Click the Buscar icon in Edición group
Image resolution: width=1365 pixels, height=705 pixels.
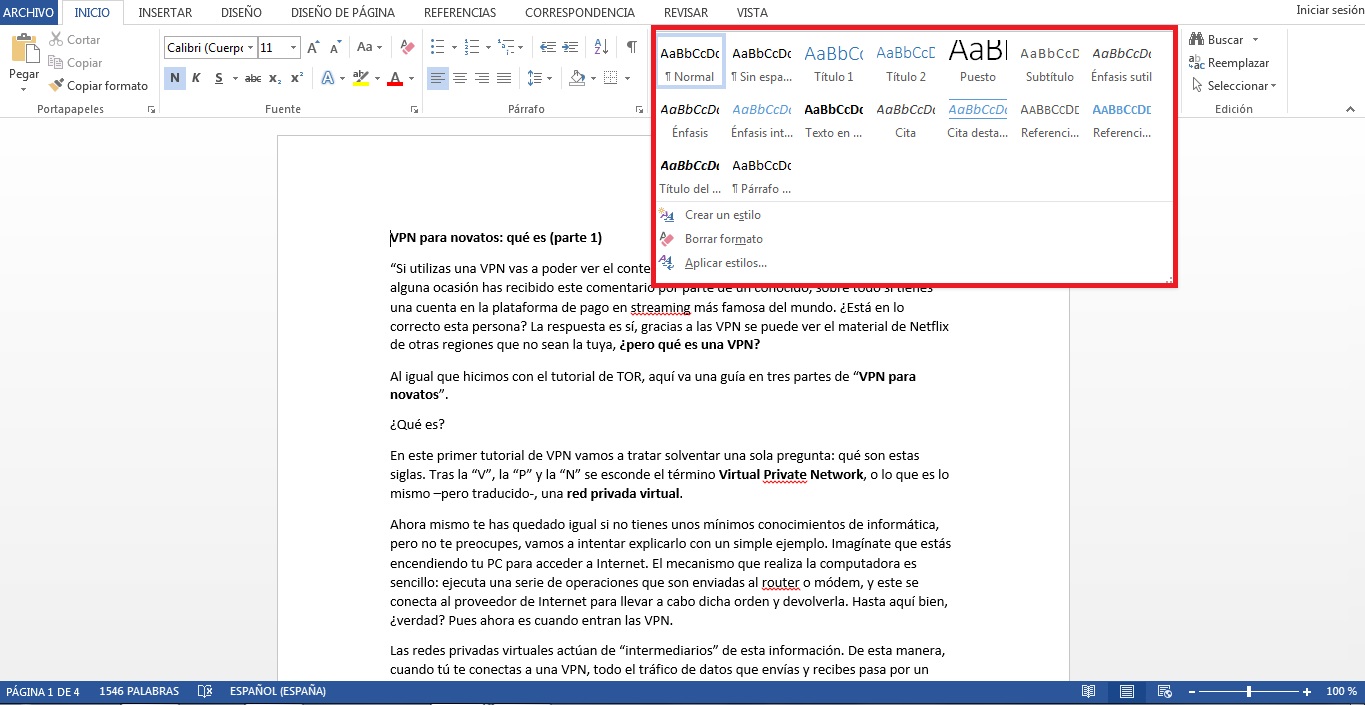tap(1215, 39)
